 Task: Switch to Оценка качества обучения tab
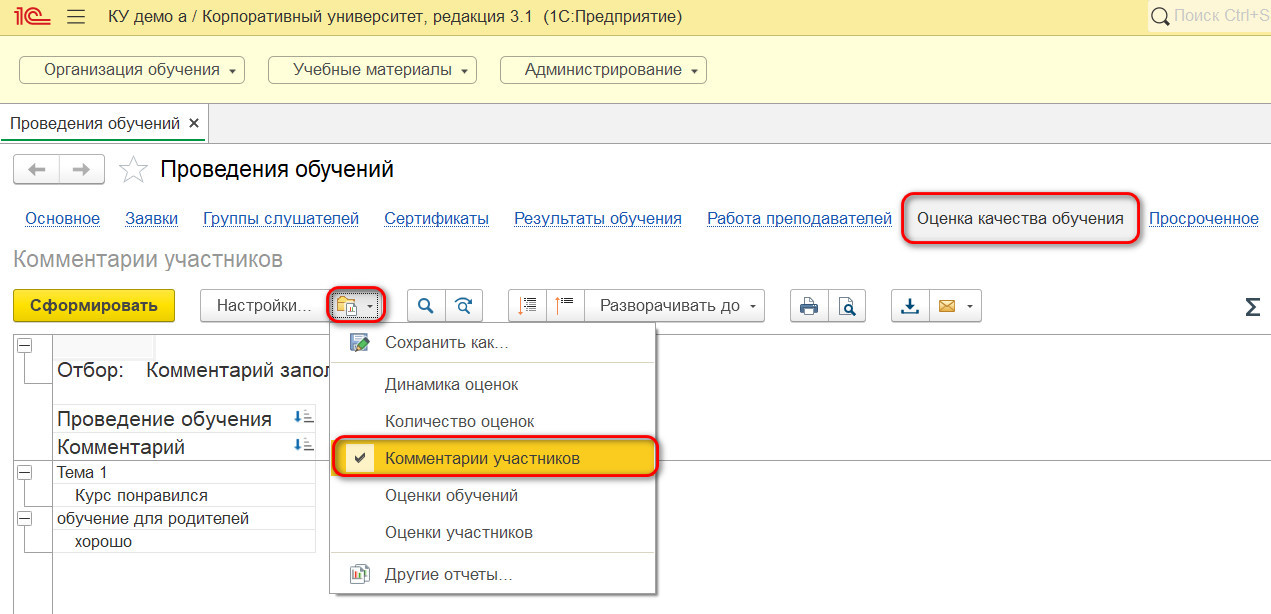(x=1020, y=218)
